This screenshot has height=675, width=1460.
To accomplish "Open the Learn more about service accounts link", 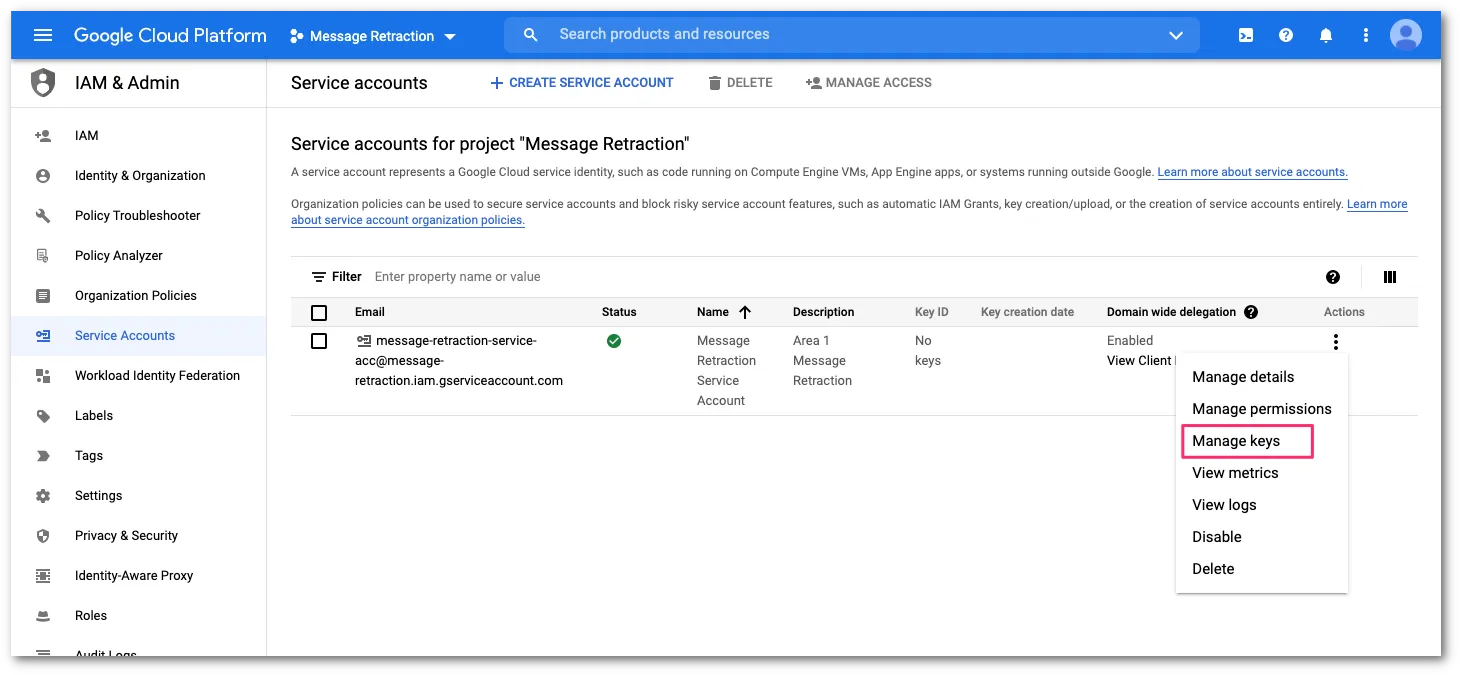I will [x=1252, y=171].
